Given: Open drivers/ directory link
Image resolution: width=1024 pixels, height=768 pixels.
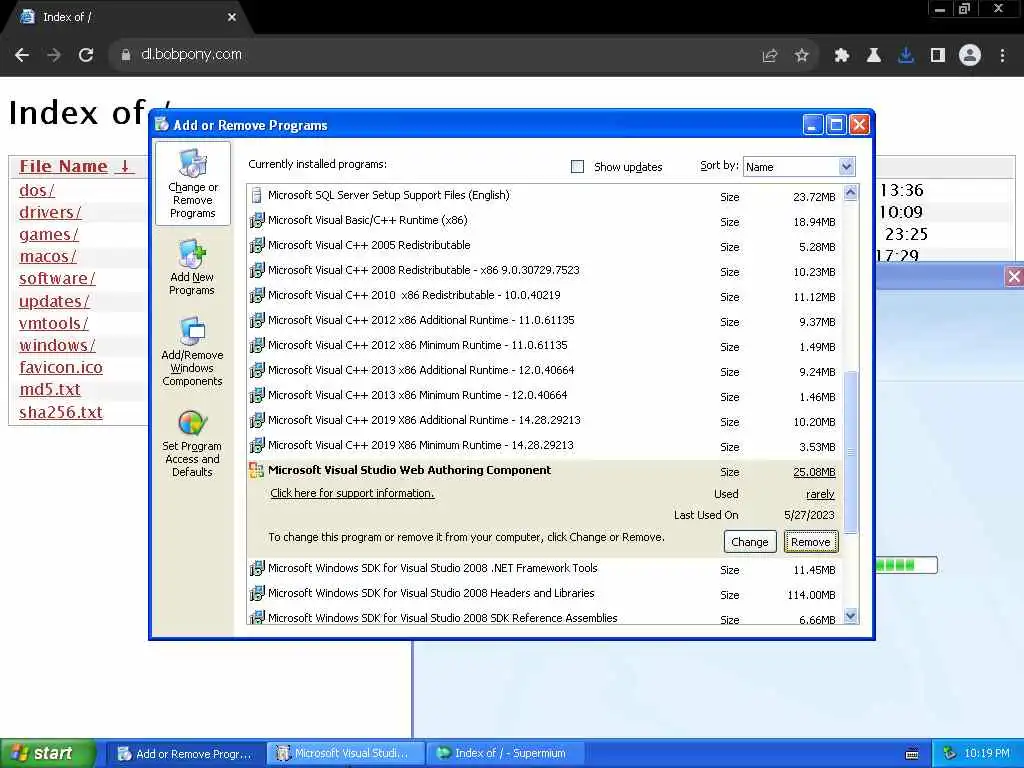Looking at the screenshot, I should (50, 212).
